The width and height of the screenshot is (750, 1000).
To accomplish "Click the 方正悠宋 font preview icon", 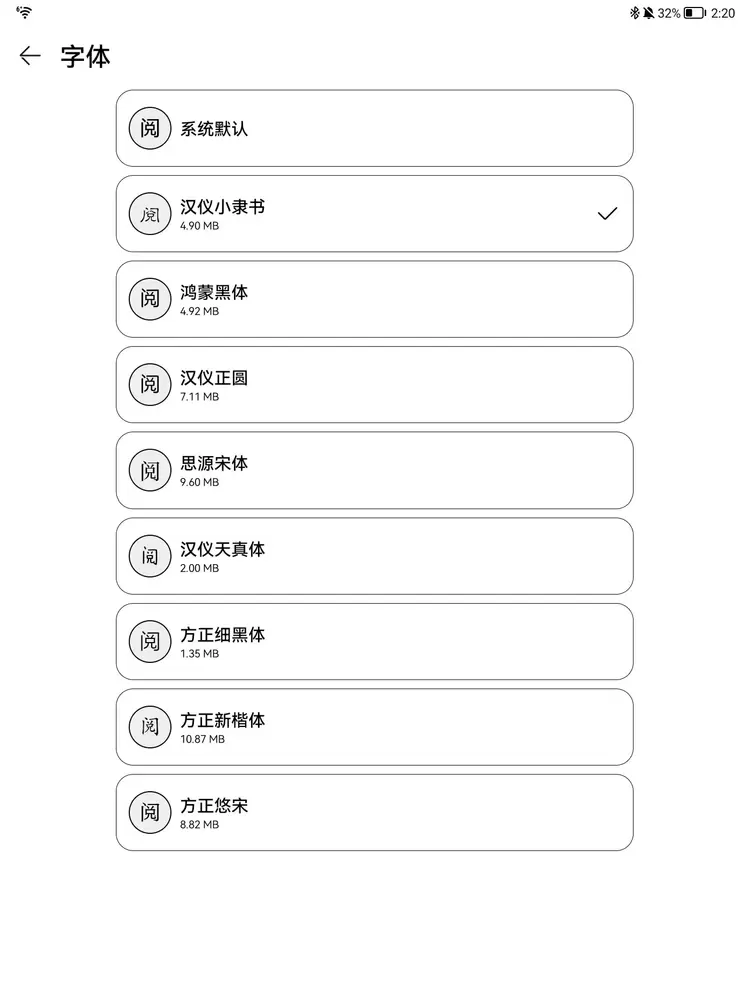I will [150, 812].
